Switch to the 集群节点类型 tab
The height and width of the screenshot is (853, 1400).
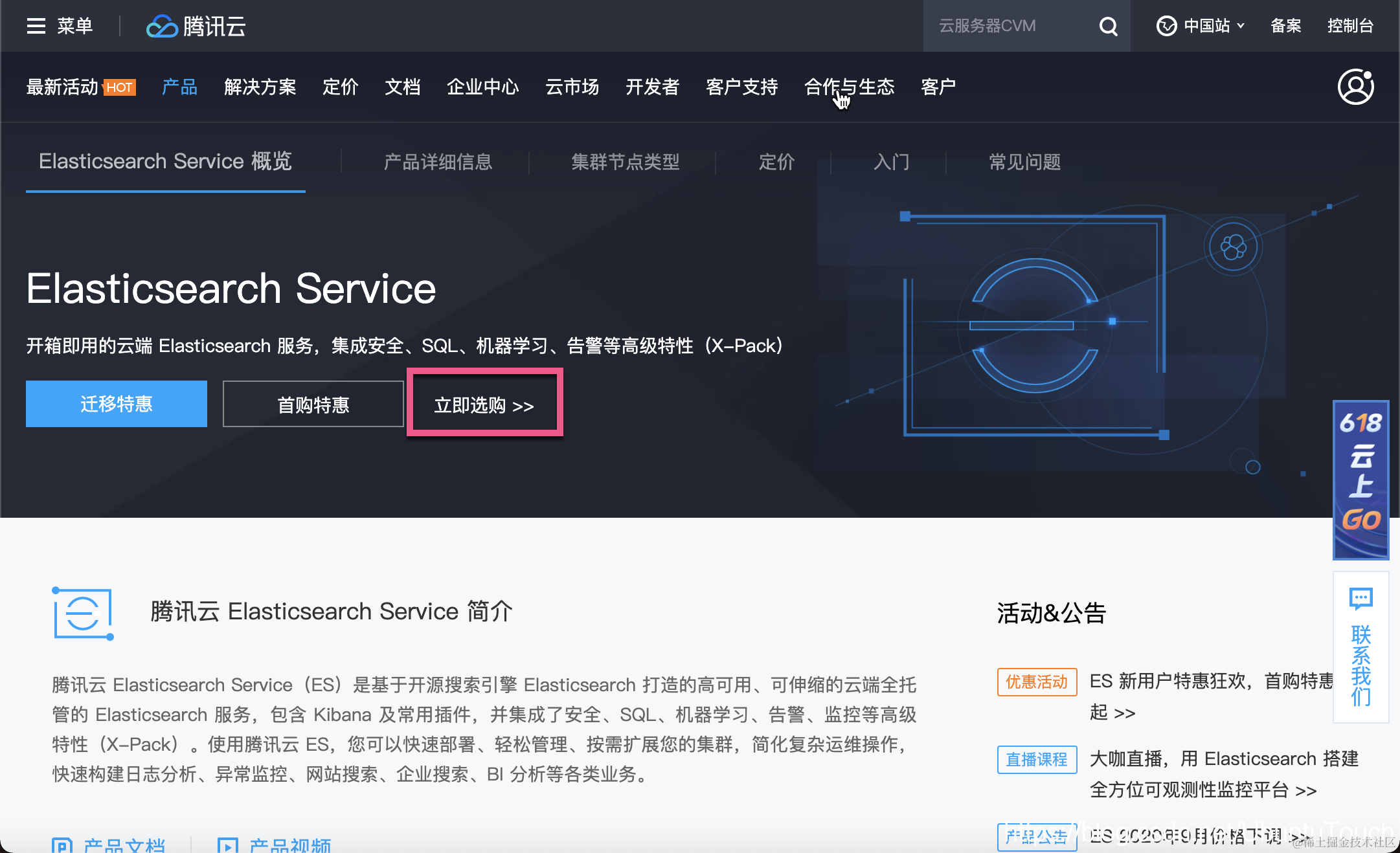pos(625,162)
